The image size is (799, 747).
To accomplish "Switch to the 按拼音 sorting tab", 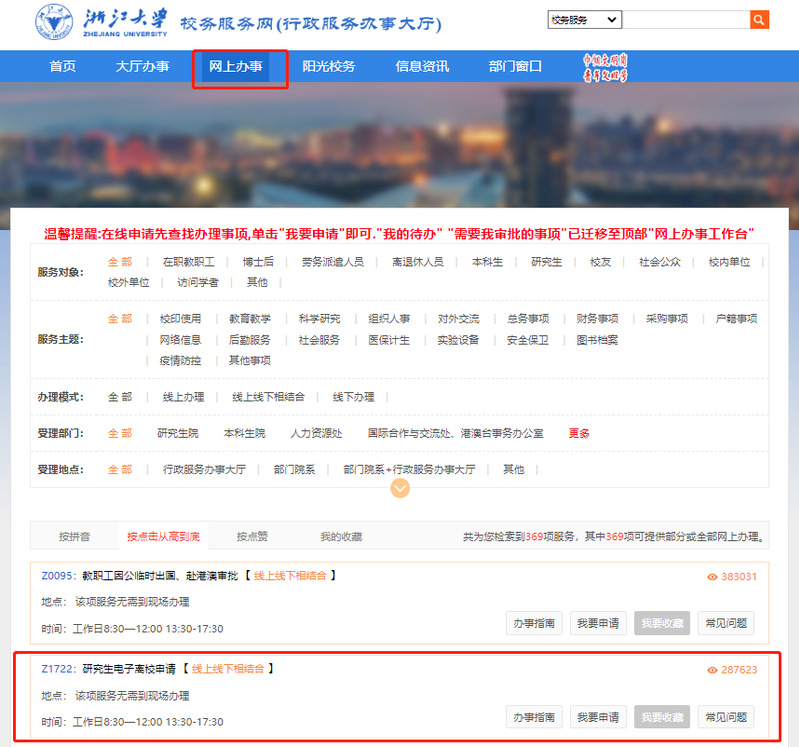I will tap(74, 537).
